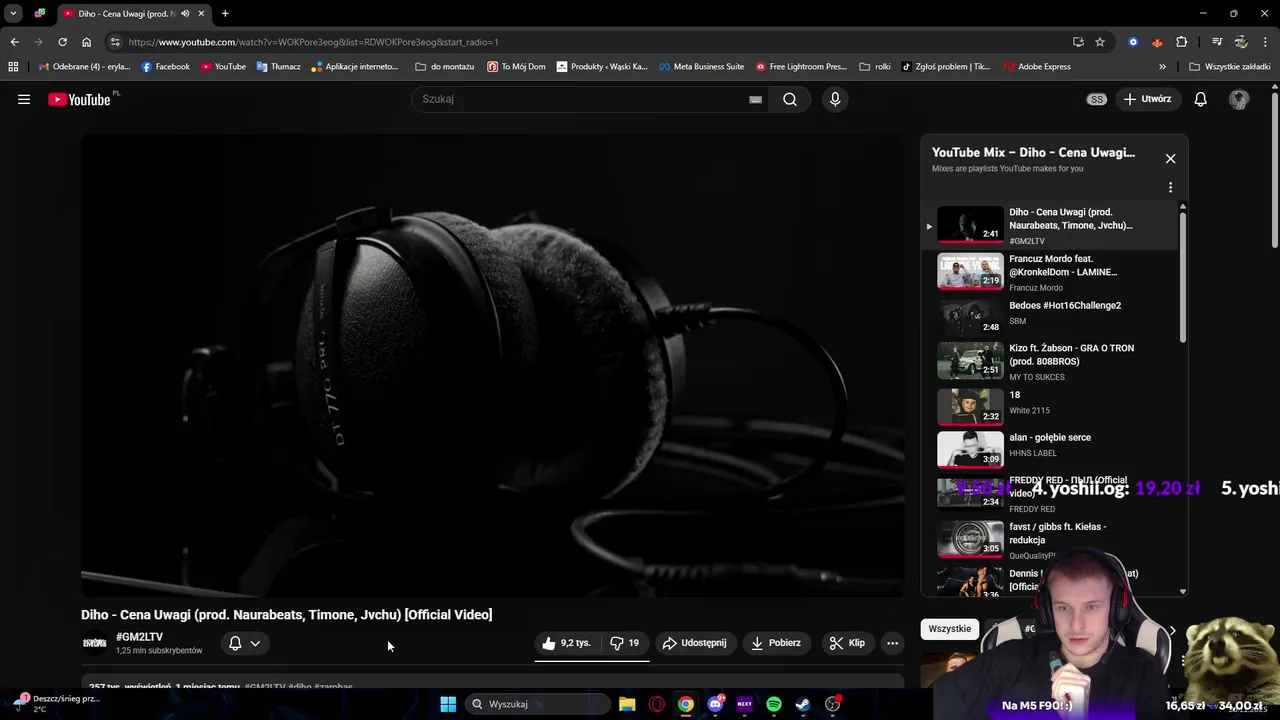Image resolution: width=1280 pixels, height=720 pixels.
Task: Click the magnifier search button in YouTube
Action: 790,99
